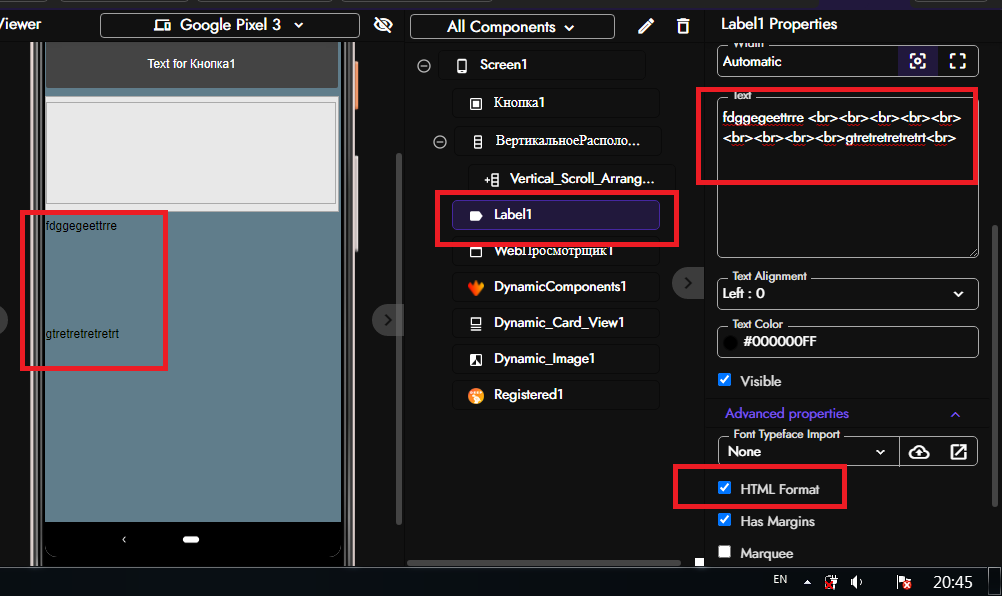Click the Text for Кнопка1 preview button
The height and width of the screenshot is (596, 1002).
(x=191, y=64)
